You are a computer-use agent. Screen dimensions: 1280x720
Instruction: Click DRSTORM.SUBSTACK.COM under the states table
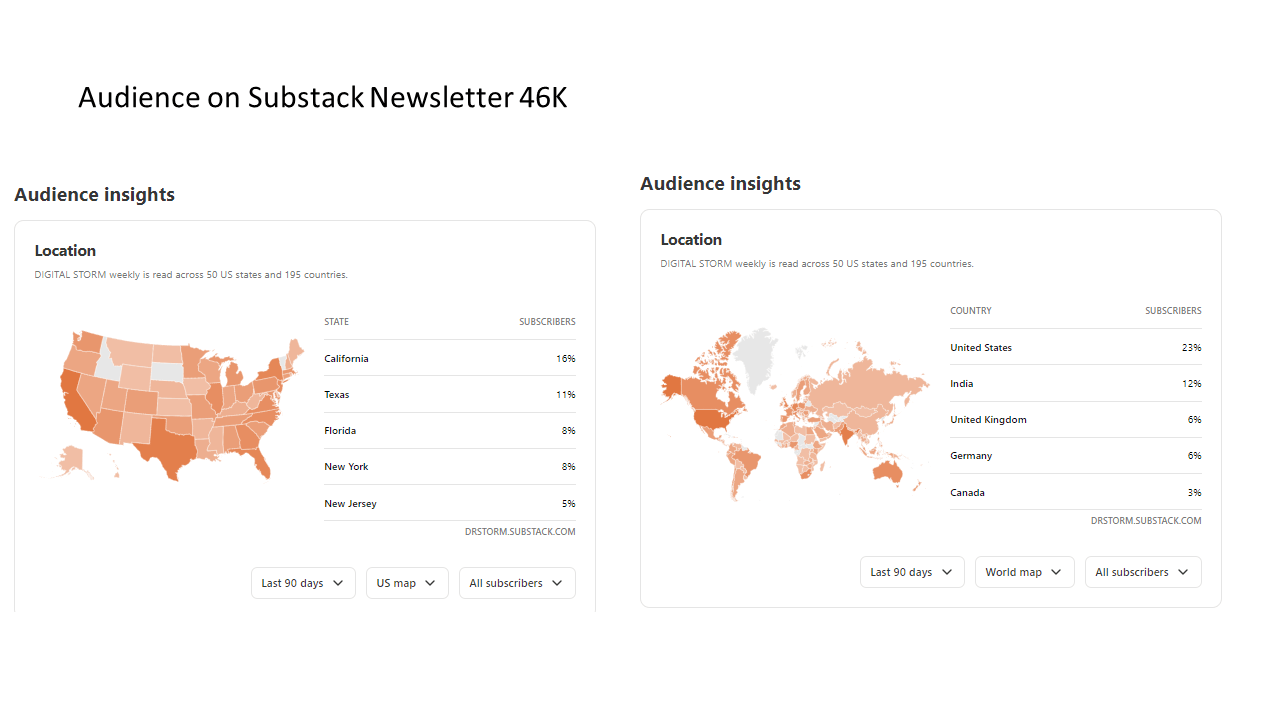point(520,532)
